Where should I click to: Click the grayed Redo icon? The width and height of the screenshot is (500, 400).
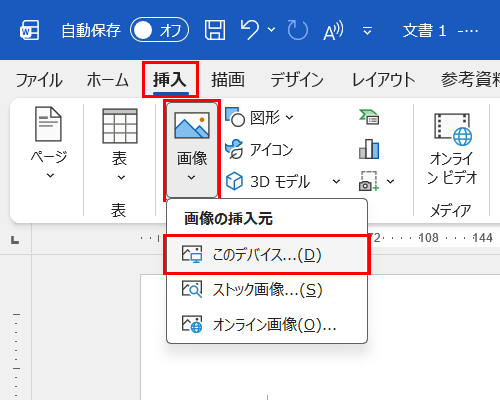pos(298,30)
